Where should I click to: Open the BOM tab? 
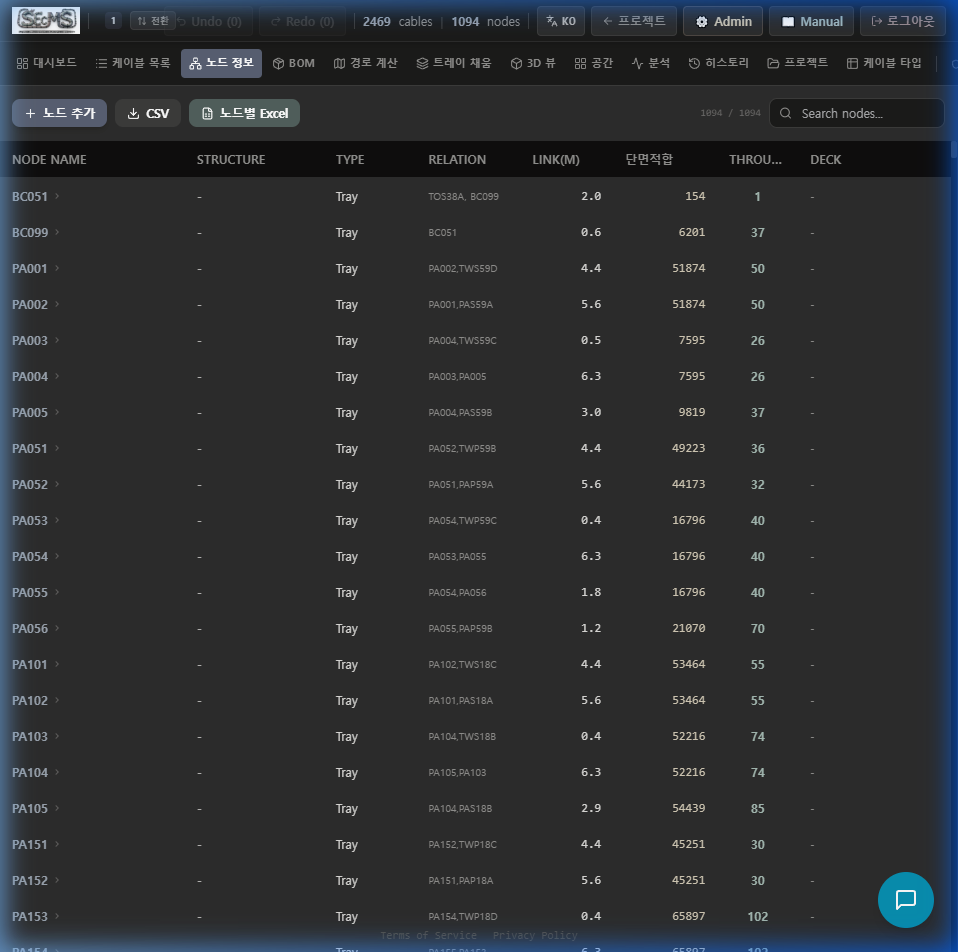point(294,63)
